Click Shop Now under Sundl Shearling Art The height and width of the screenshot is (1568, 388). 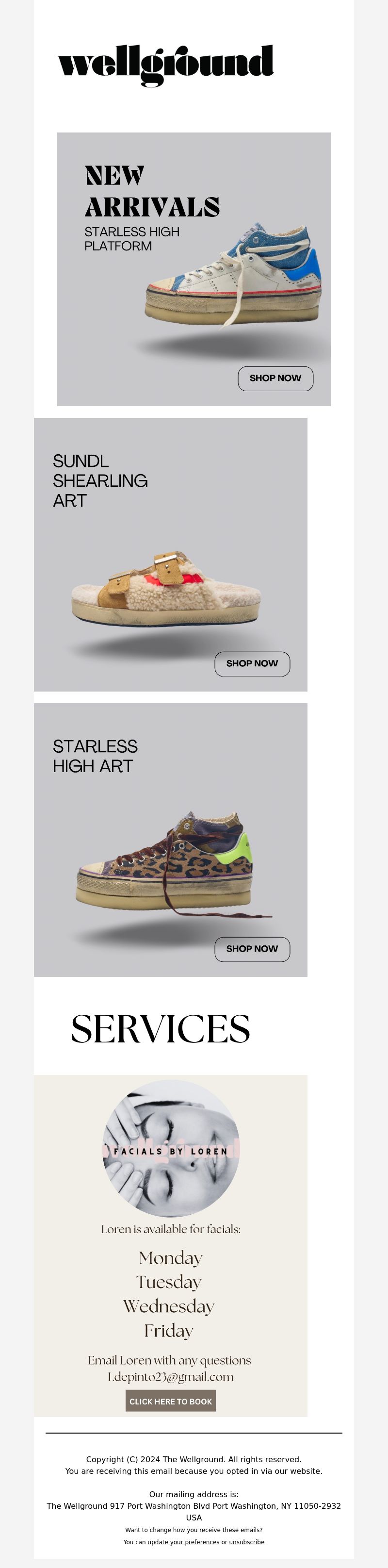tap(252, 663)
